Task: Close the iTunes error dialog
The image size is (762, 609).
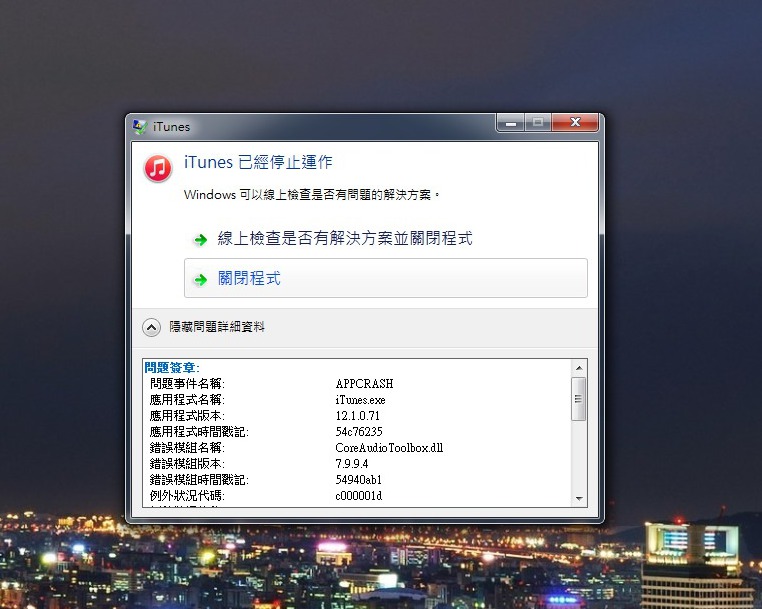Action: tap(575, 122)
